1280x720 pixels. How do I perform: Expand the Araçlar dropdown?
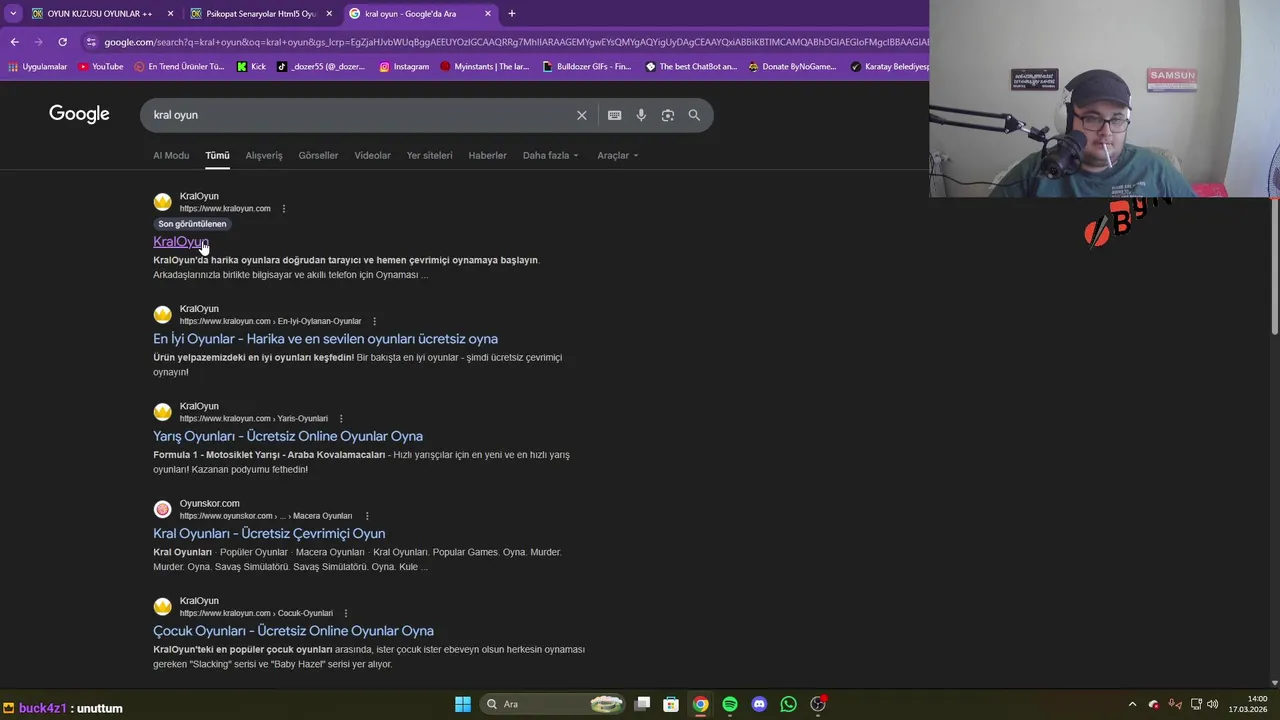(x=617, y=155)
